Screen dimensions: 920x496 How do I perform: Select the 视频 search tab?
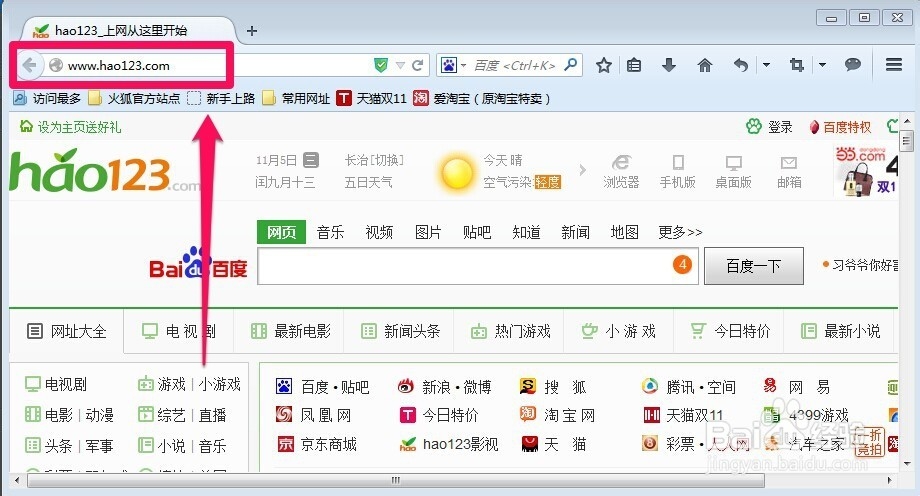pyautogui.click(x=379, y=232)
